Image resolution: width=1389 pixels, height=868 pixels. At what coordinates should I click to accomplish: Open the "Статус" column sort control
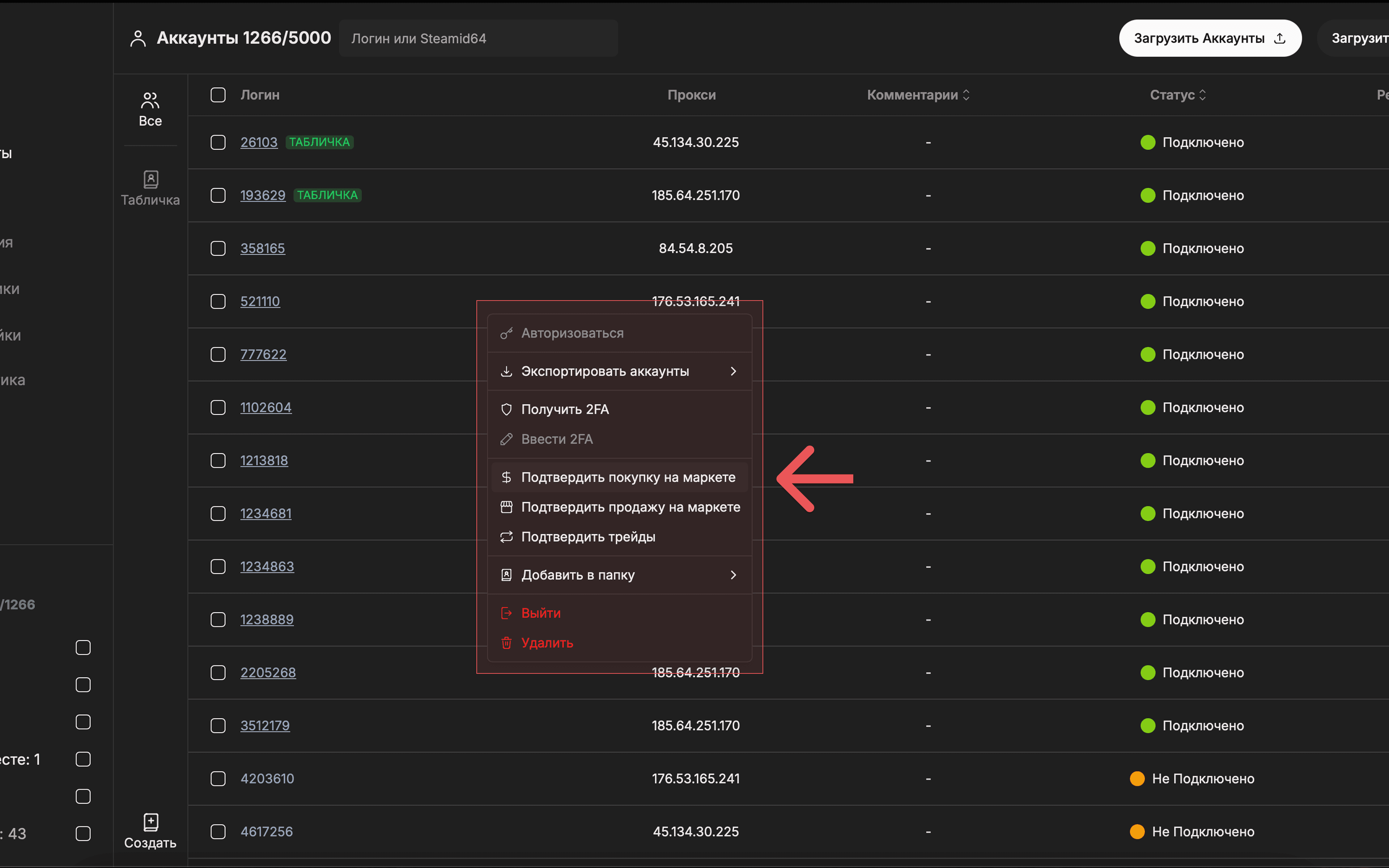point(1202,95)
